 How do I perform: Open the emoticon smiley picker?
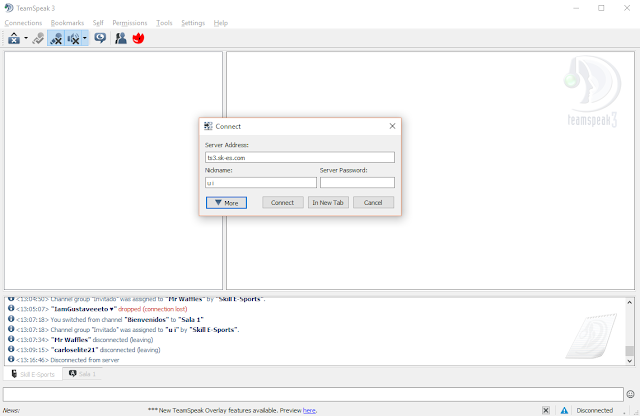631,394
